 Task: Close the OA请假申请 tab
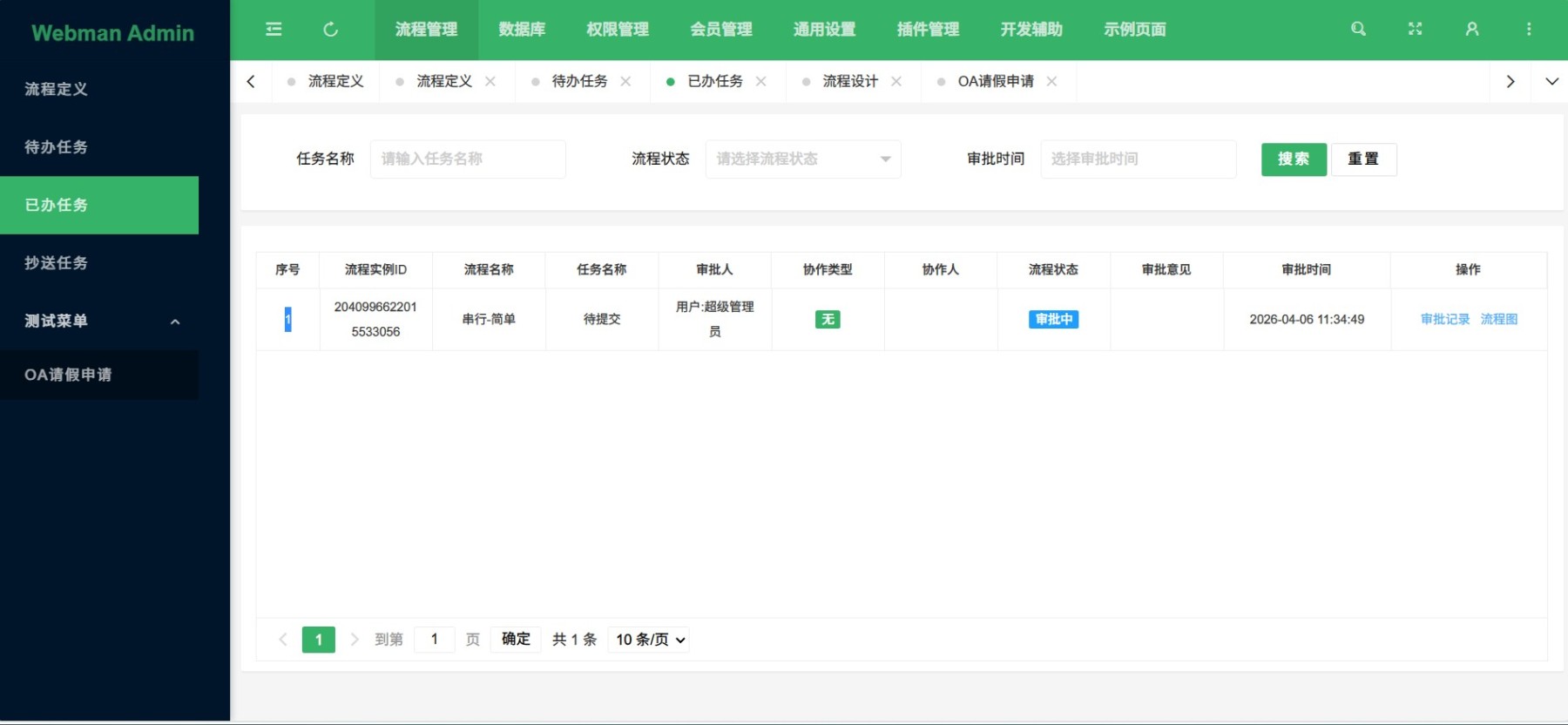click(x=1051, y=82)
